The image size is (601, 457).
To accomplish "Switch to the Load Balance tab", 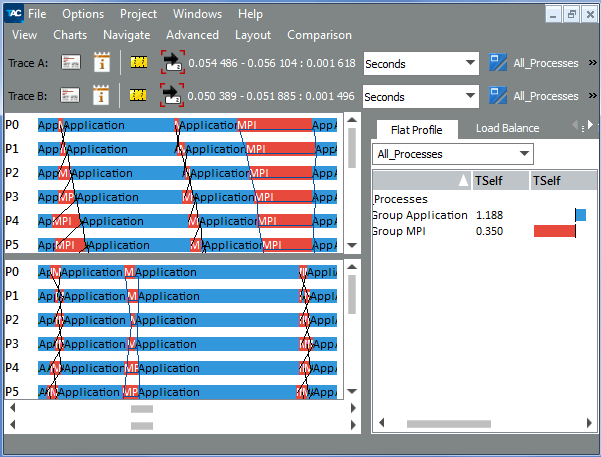I will tap(507, 128).
